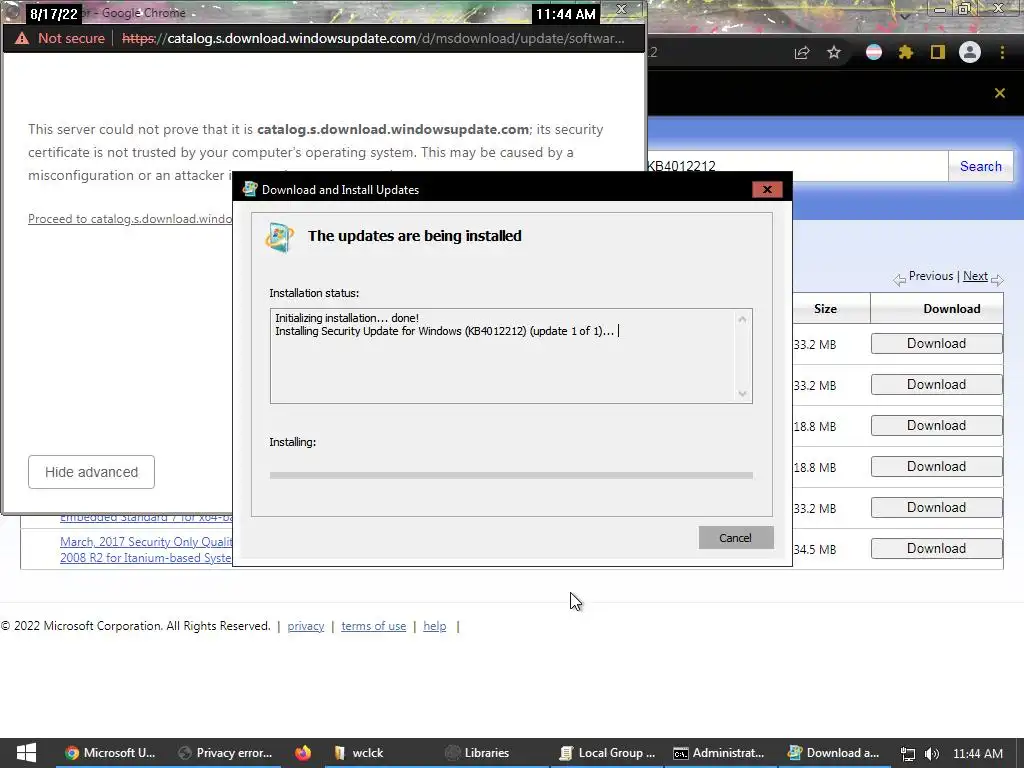Viewport: 1024px width, 768px height.
Task: Close the Download and Install Updates dialog
Action: [x=767, y=189]
